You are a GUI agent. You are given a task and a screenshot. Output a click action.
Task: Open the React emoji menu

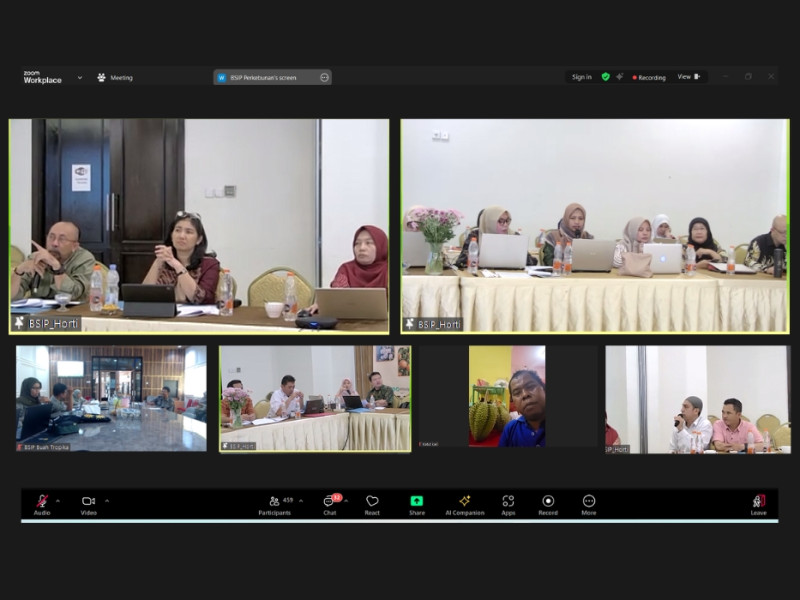[372, 503]
